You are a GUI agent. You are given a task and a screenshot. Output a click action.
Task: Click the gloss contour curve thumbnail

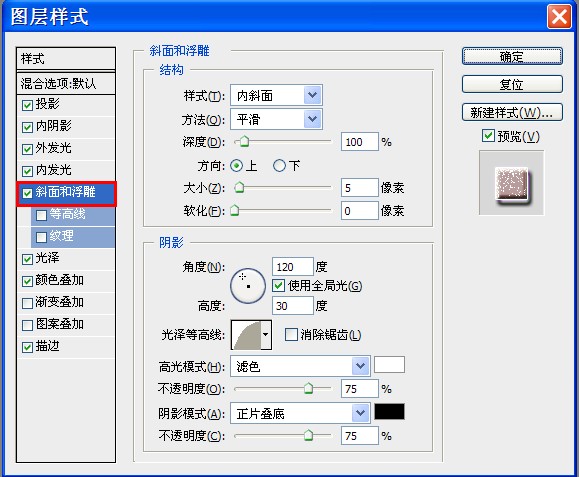click(246, 335)
